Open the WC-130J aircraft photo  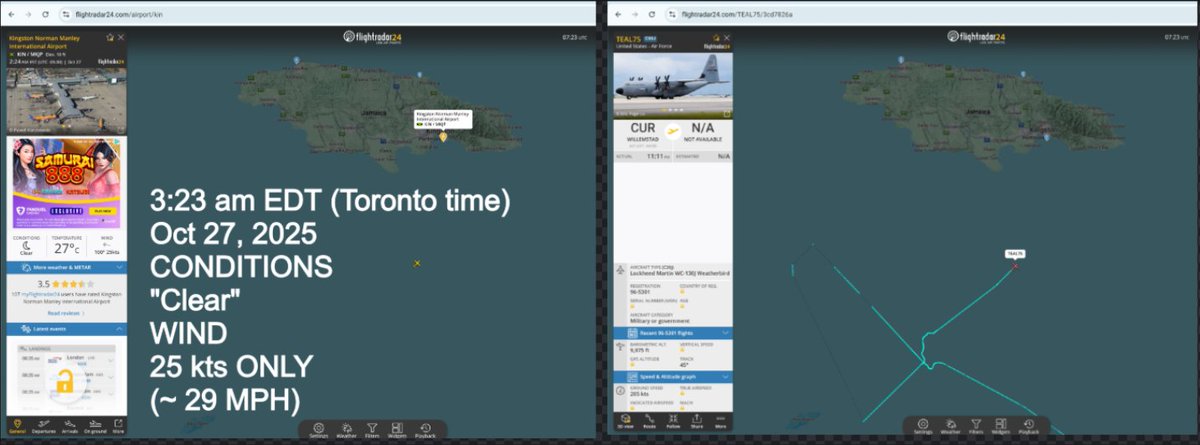[672, 86]
